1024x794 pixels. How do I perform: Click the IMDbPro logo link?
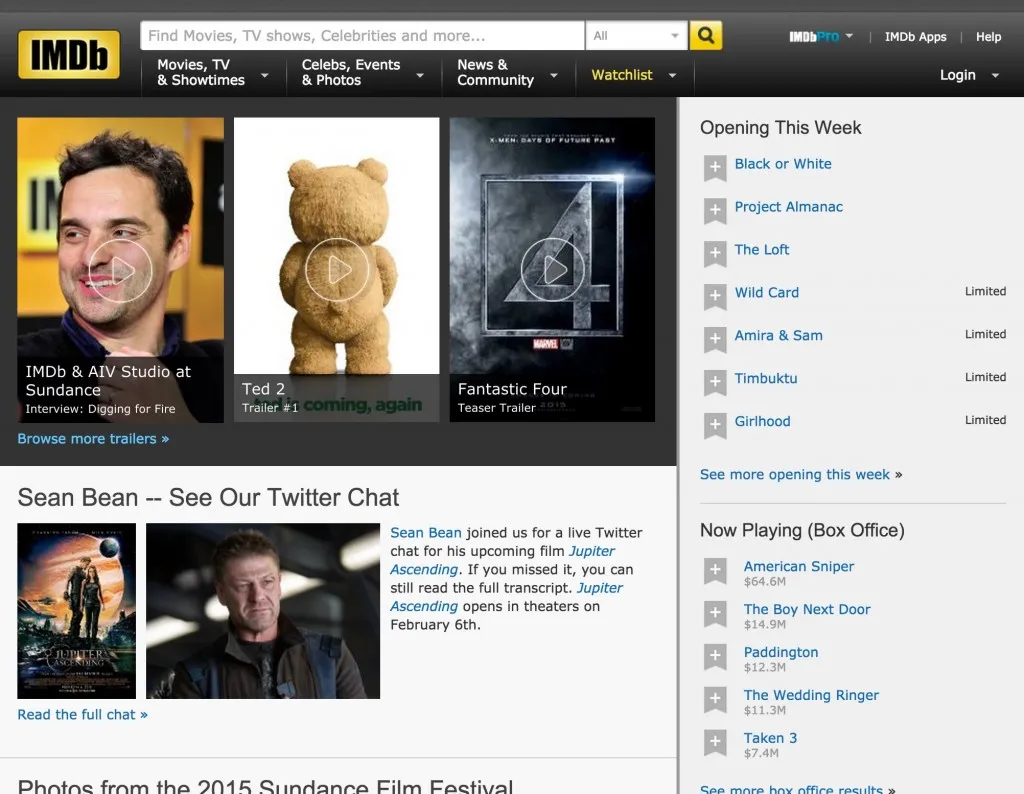coord(814,37)
